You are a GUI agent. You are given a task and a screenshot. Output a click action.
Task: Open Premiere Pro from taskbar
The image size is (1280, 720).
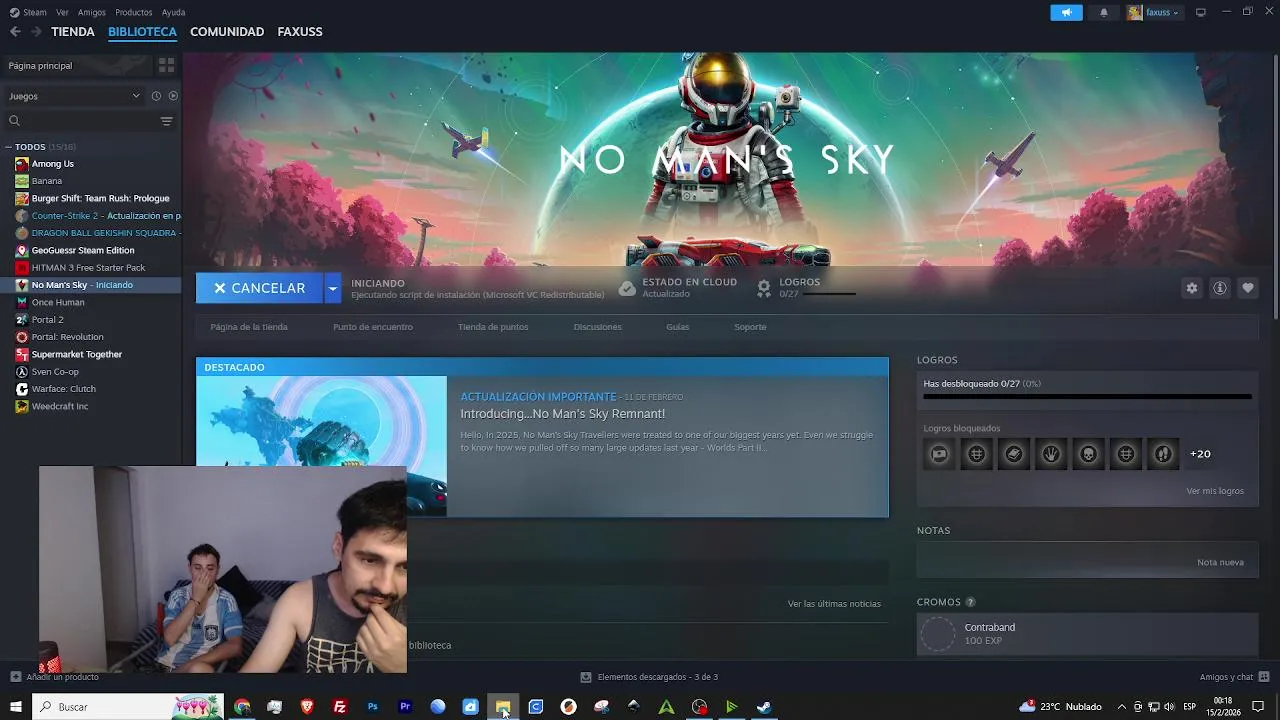405,707
